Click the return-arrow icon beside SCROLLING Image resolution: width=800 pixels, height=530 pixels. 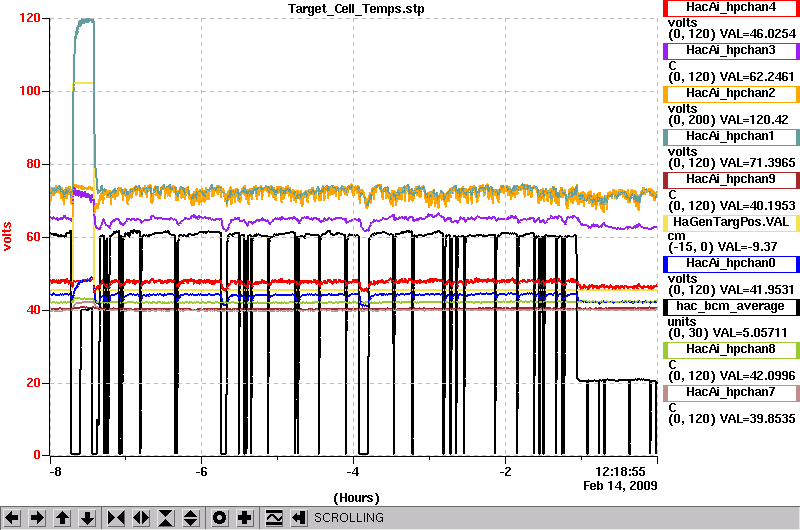(x=298, y=518)
